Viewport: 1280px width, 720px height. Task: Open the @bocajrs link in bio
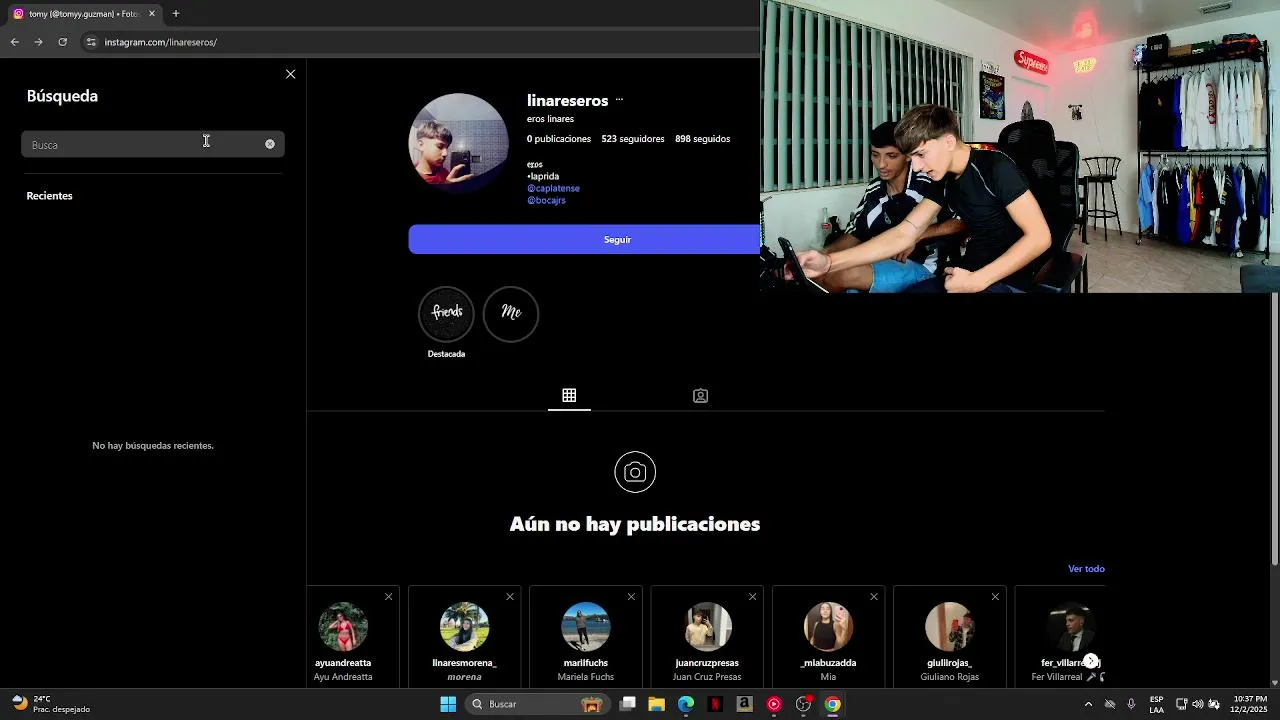click(546, 200)
